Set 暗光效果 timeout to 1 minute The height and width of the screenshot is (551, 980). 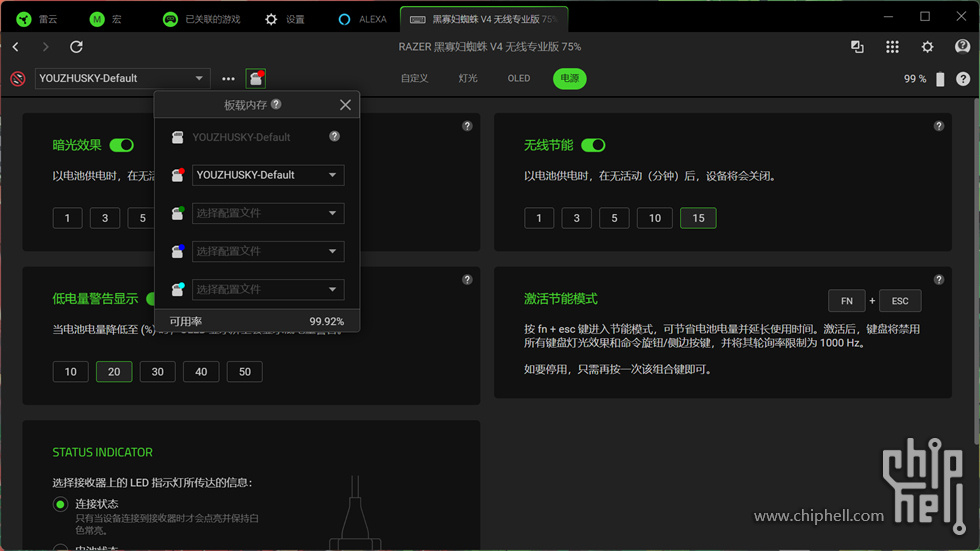(68, 218)
